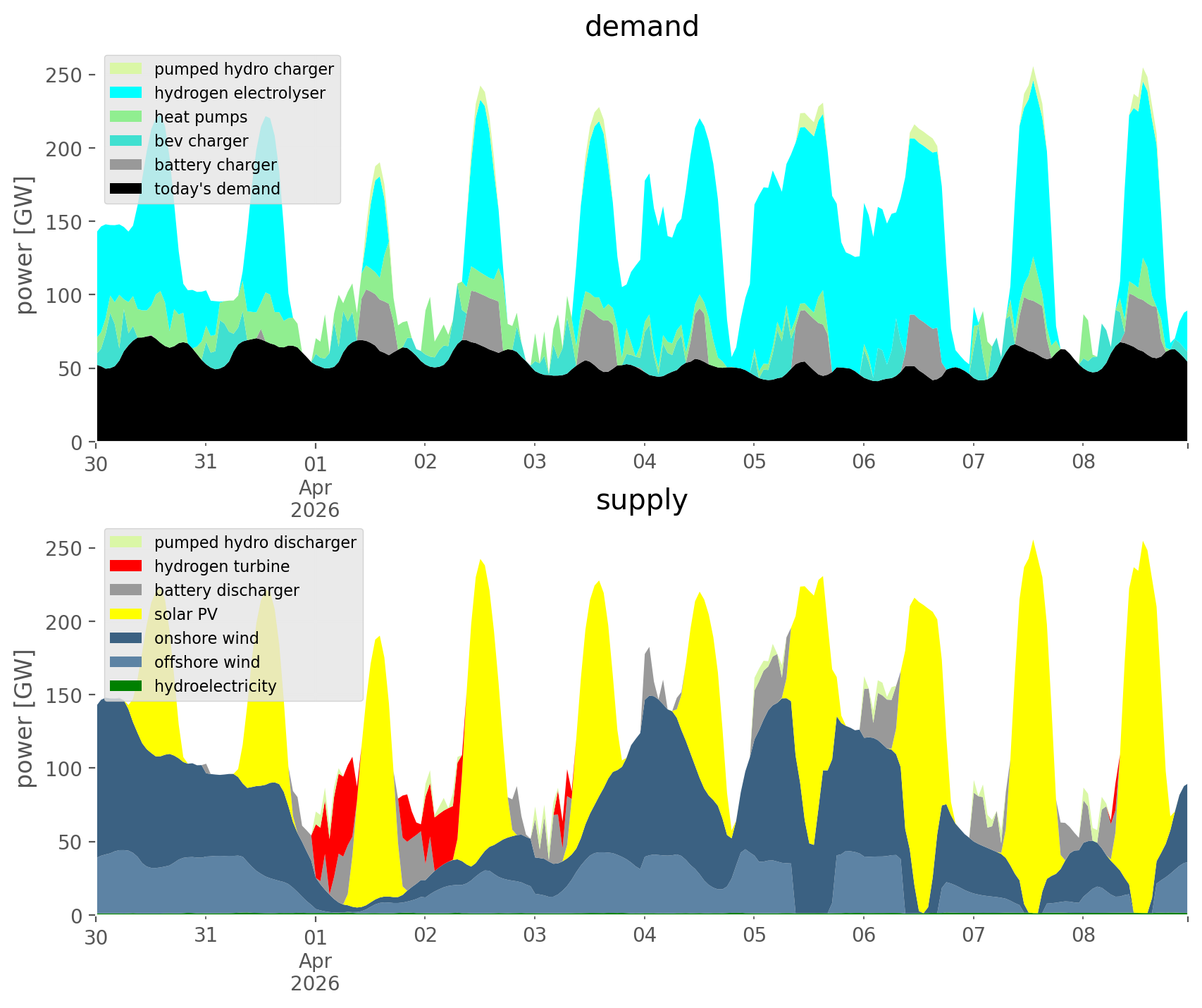Screen dimensions: 1202x1008
Task: Click the red hydrogen turbine legend swatch
Action: click(127, 566)
